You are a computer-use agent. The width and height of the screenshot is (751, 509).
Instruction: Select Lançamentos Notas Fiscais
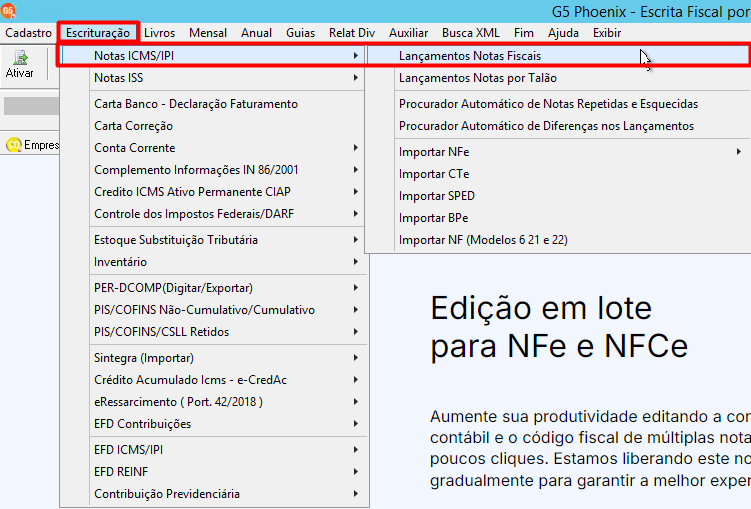pos(558,56)
